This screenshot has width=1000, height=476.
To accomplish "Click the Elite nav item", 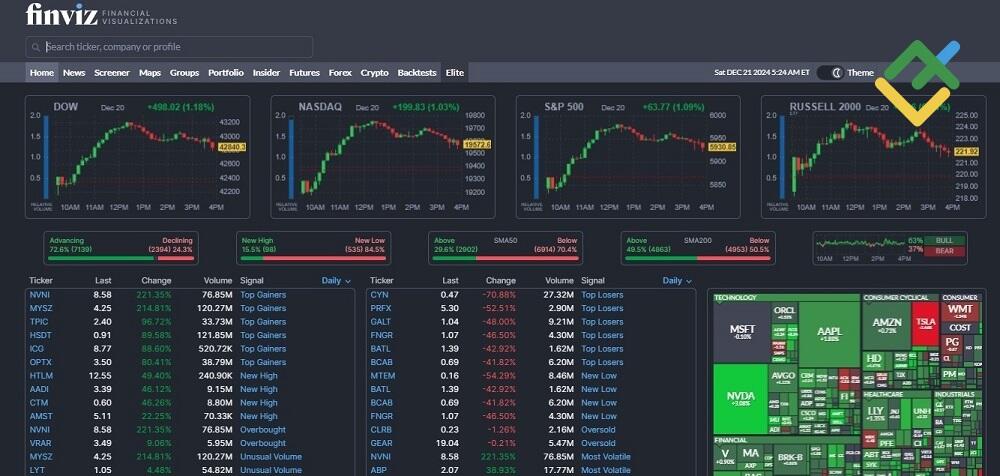I will point(455,73).
